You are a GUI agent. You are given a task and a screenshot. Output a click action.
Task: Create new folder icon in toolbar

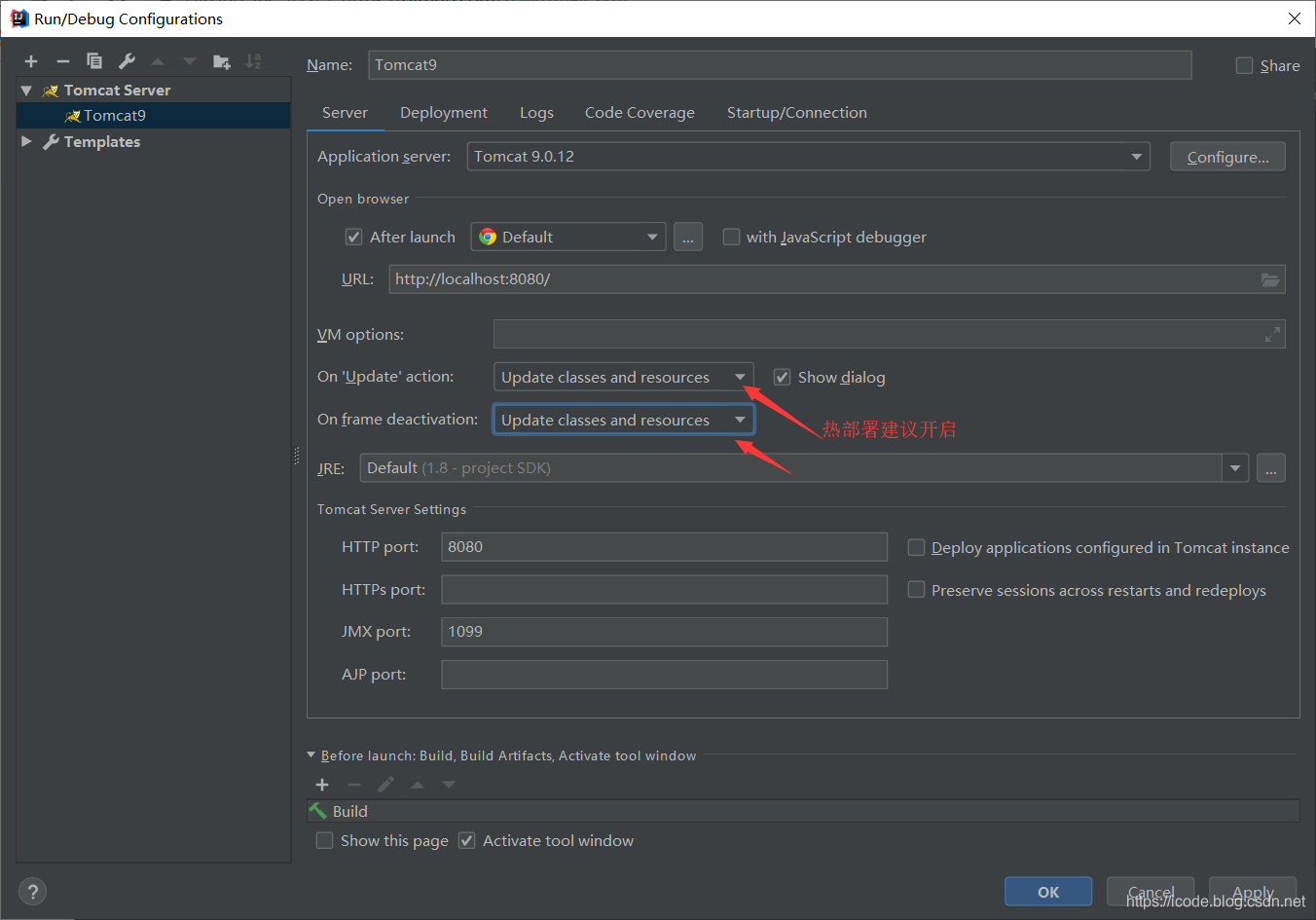pos(222,61)
